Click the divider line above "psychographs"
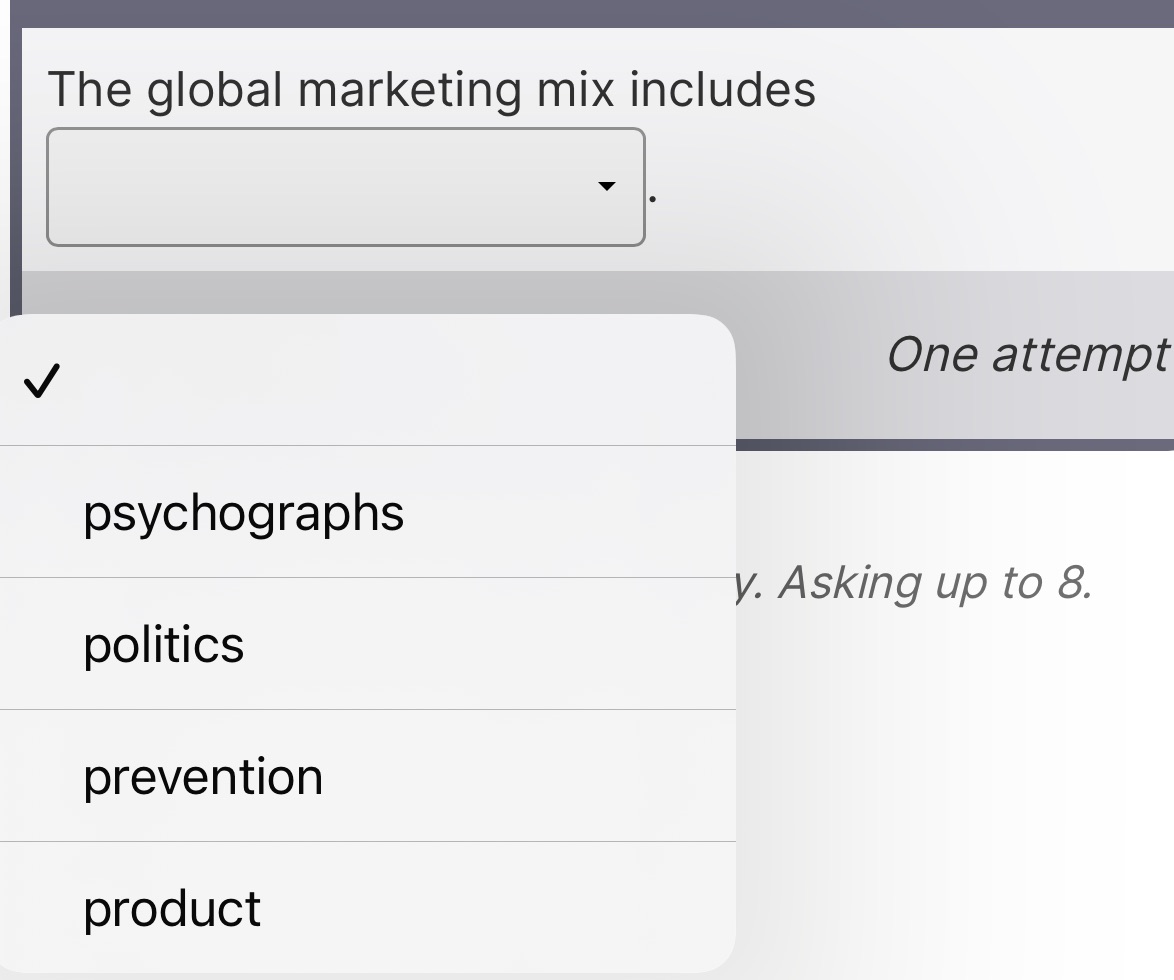1174x980 pixels. pyautogui.click(x=367, y=444)
